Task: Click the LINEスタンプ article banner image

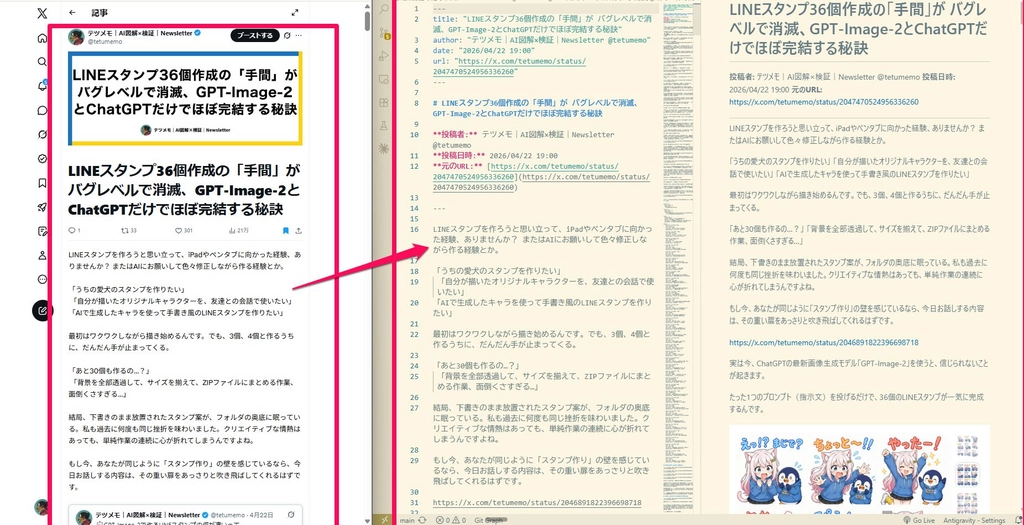Action: [185, 98]
